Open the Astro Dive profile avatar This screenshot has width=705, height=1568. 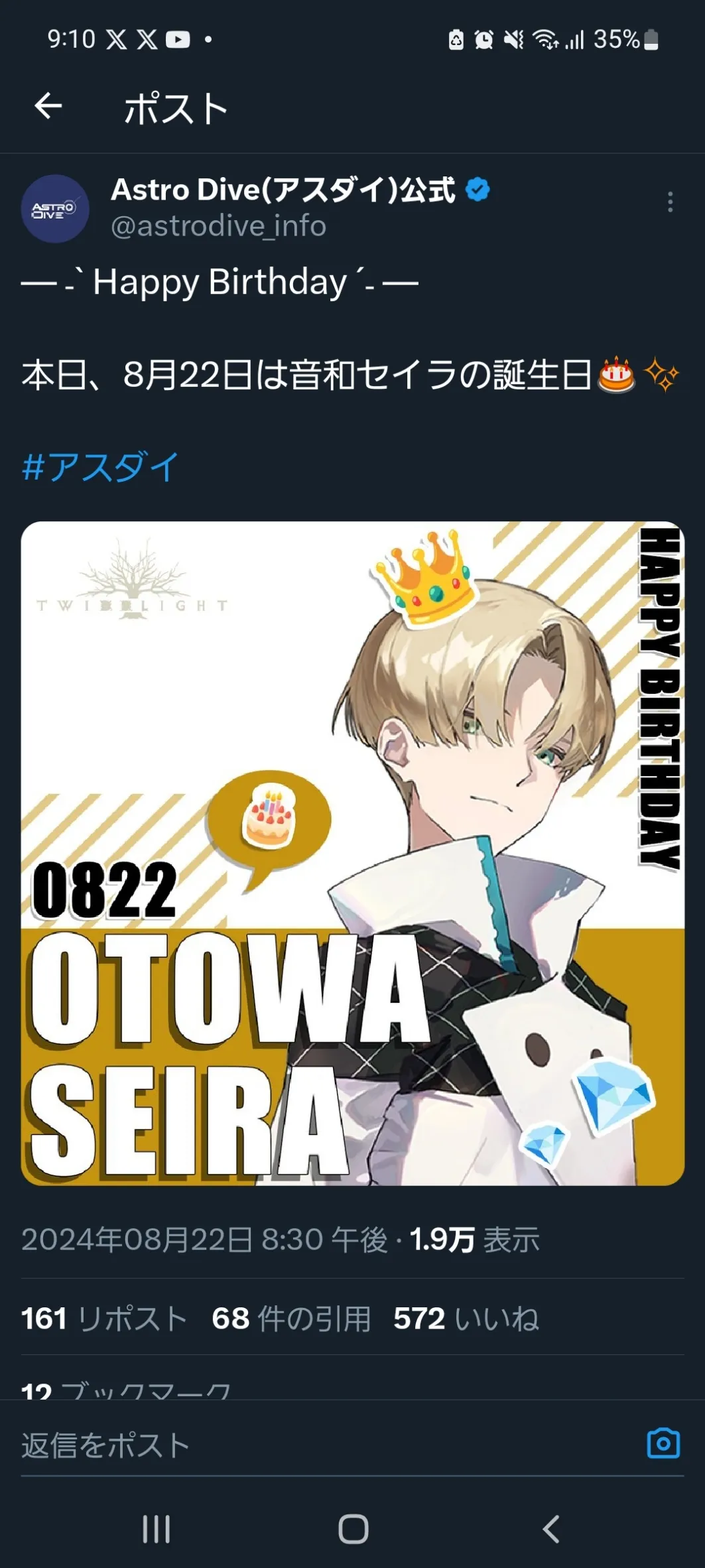55,208
